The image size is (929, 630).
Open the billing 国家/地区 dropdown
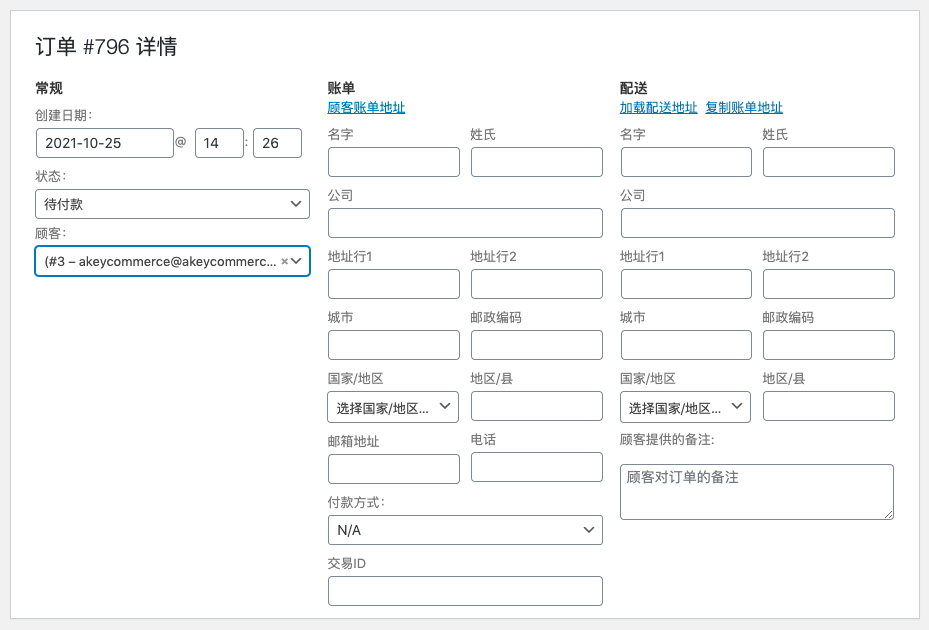tap(393, 407)
